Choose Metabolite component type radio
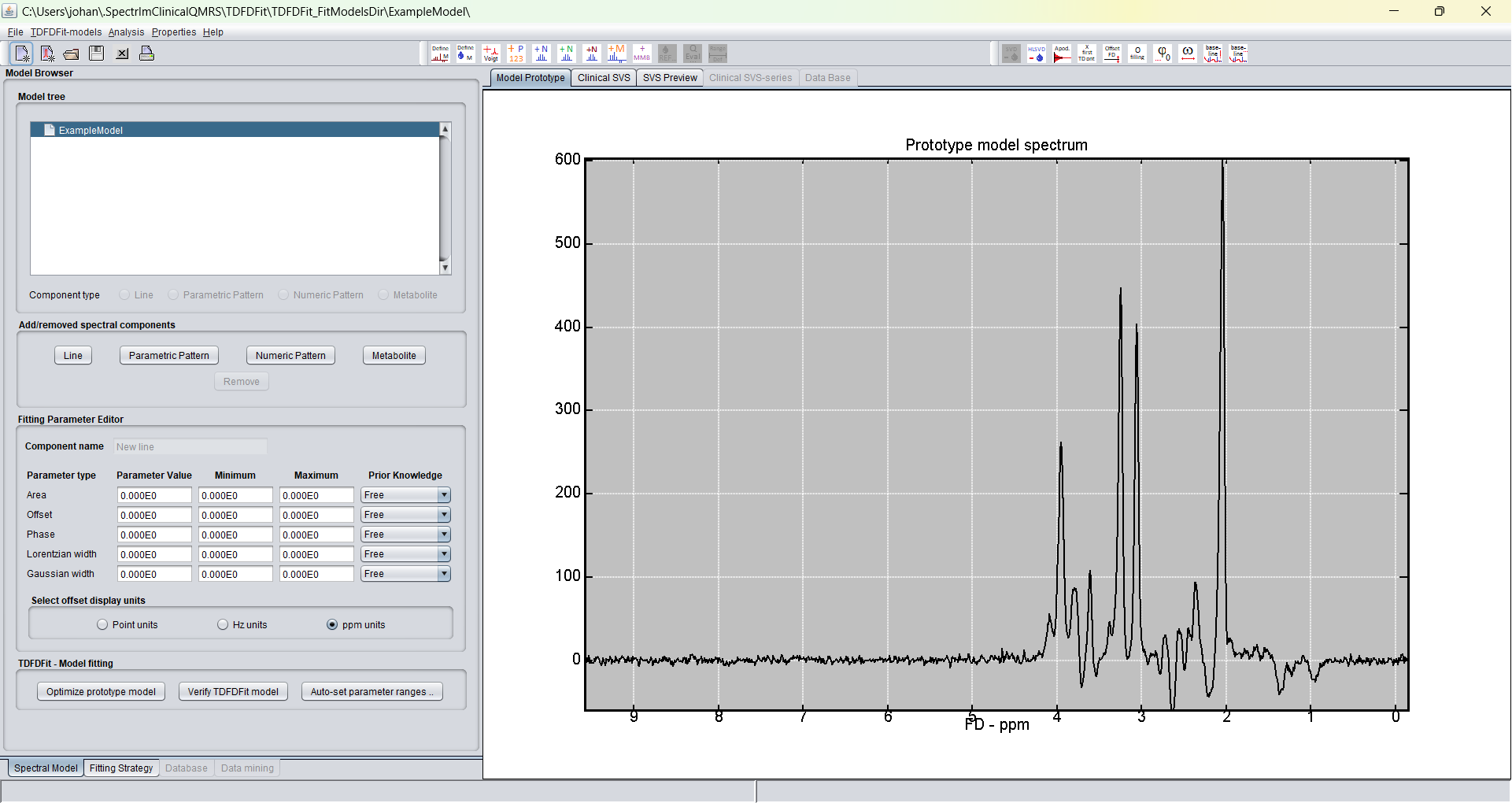 click(x=383, y=294)
